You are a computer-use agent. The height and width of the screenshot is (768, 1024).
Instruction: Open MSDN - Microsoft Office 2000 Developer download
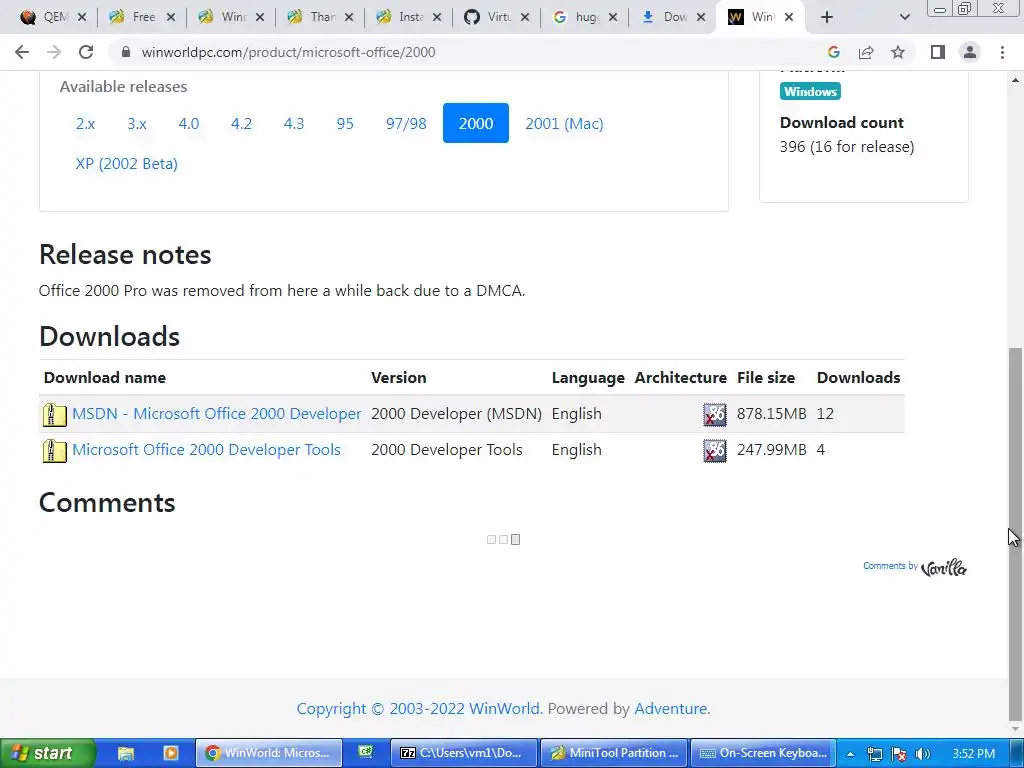click(x=216, y=413)
